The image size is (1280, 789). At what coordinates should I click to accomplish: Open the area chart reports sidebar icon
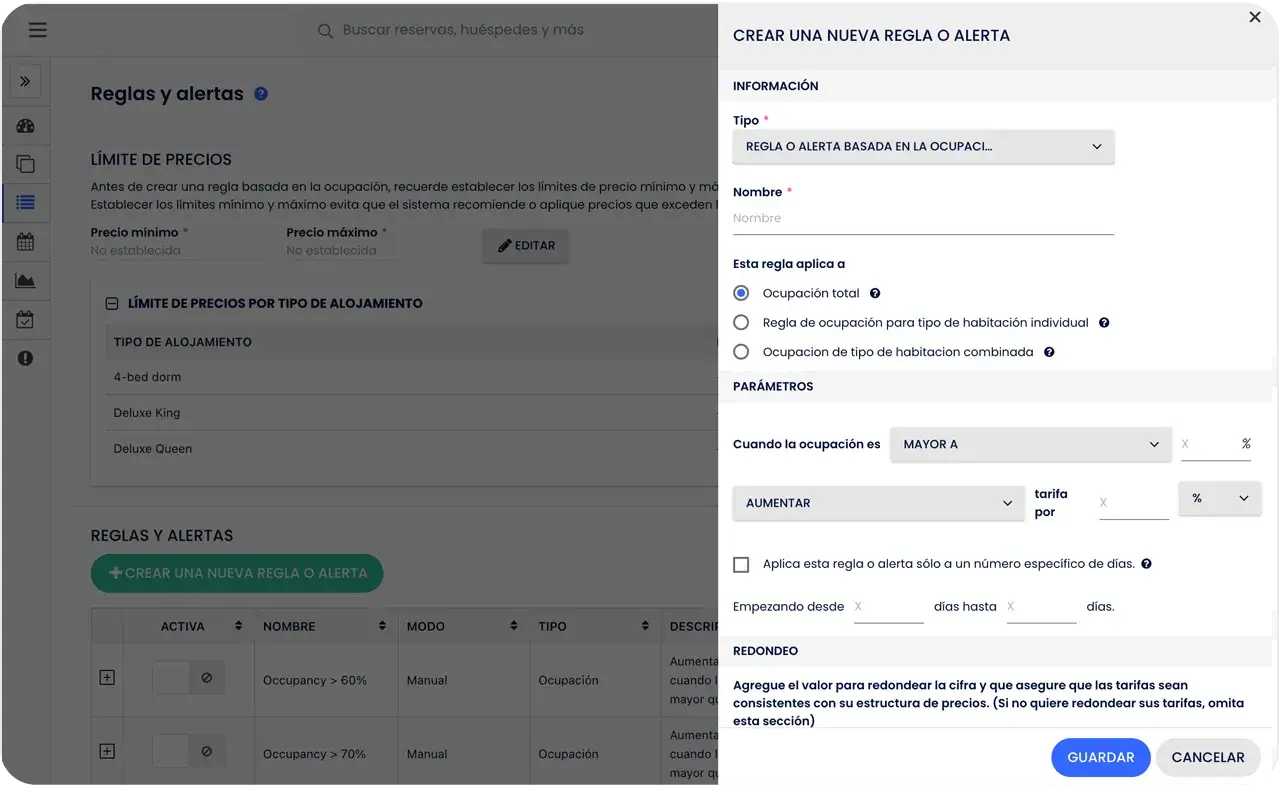coord(26,281)
